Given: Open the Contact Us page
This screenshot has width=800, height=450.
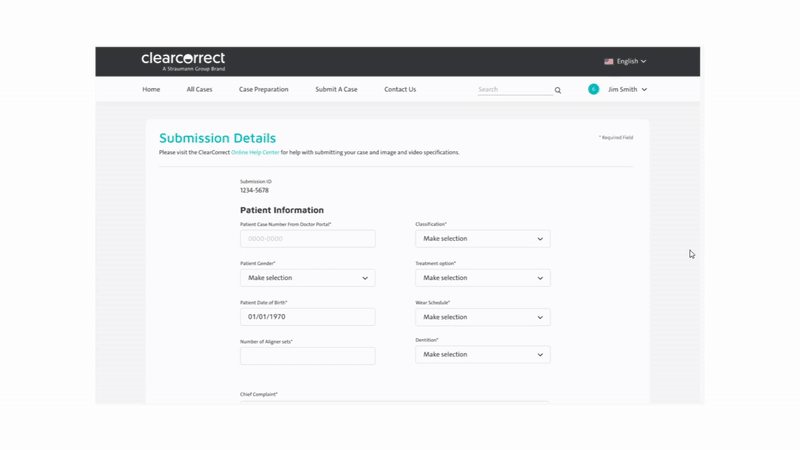Looking at the screenshot, I should coord(400,89).
